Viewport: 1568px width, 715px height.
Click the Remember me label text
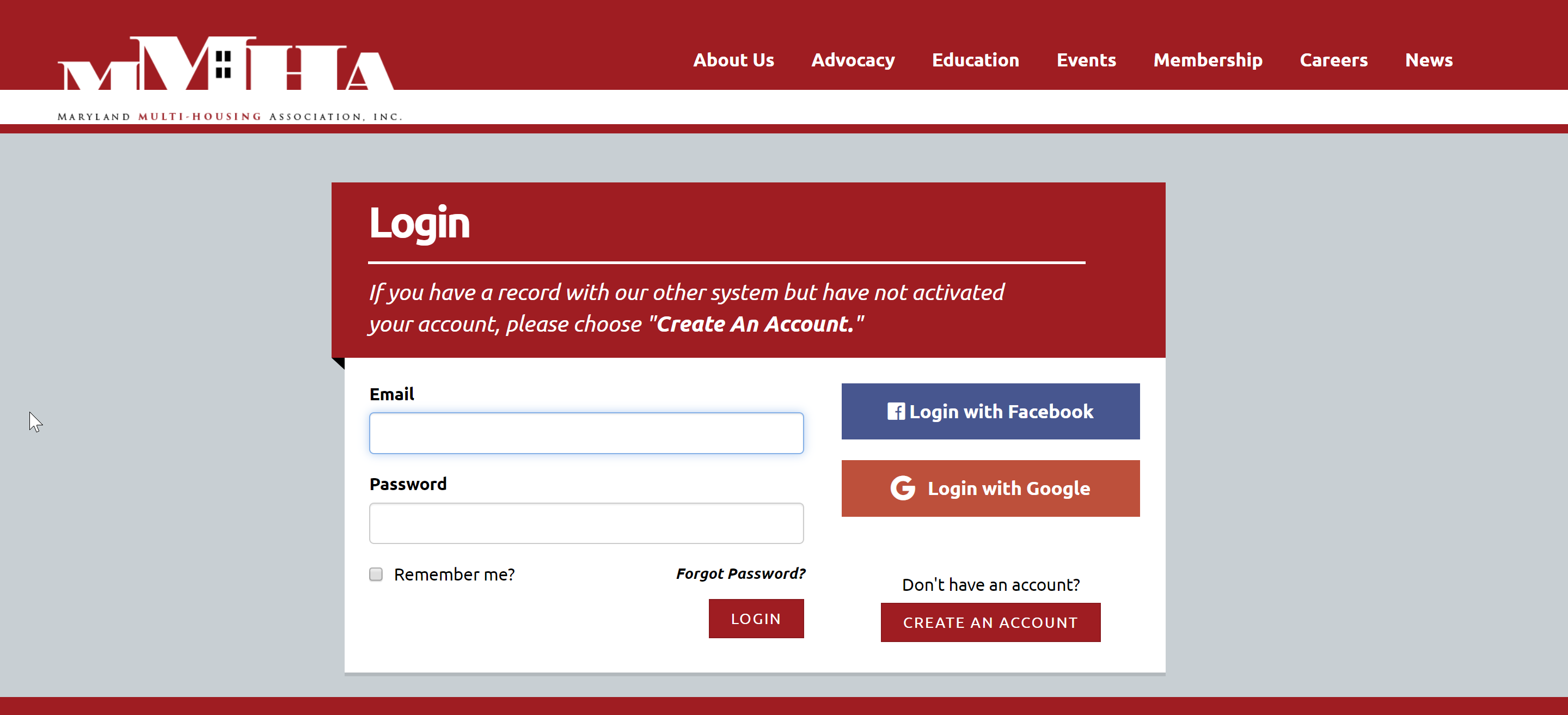coord(454,575)
